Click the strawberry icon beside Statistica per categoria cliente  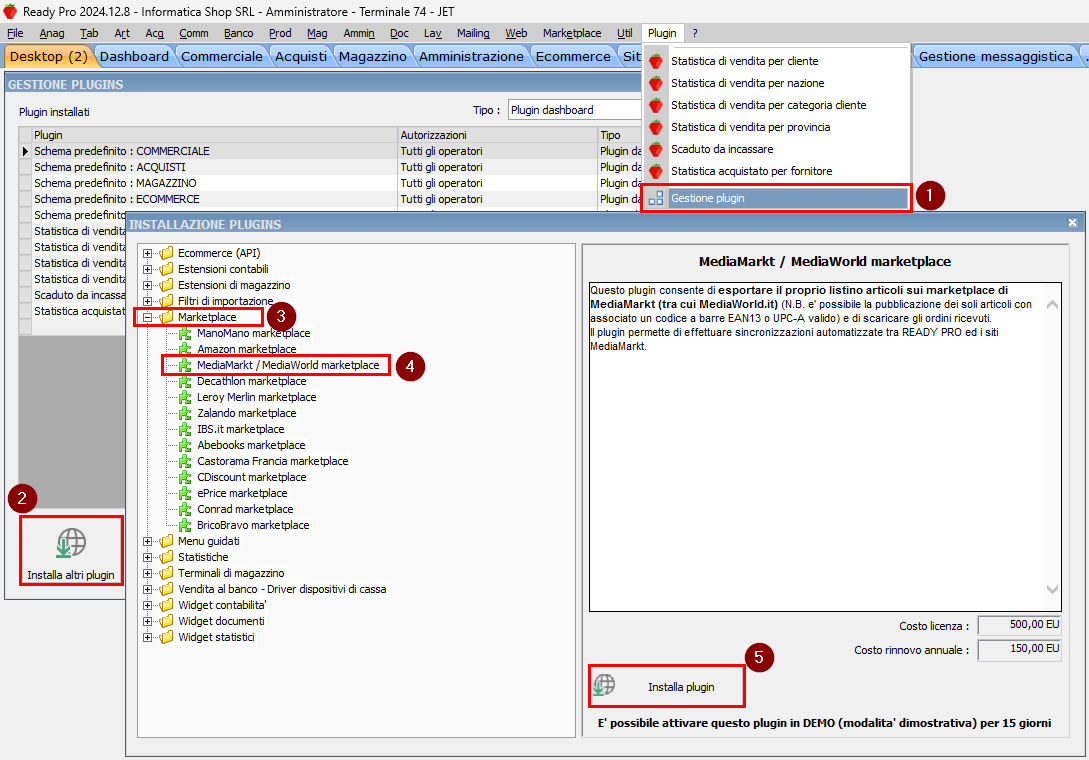point(656,106)
